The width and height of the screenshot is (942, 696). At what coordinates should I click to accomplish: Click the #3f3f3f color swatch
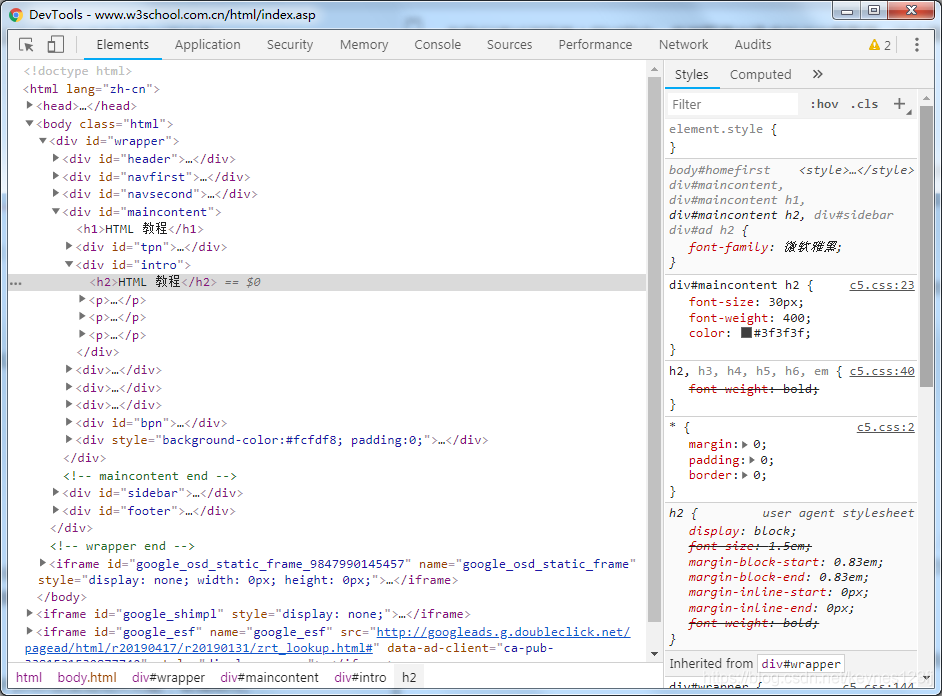[x=746, y=333]
